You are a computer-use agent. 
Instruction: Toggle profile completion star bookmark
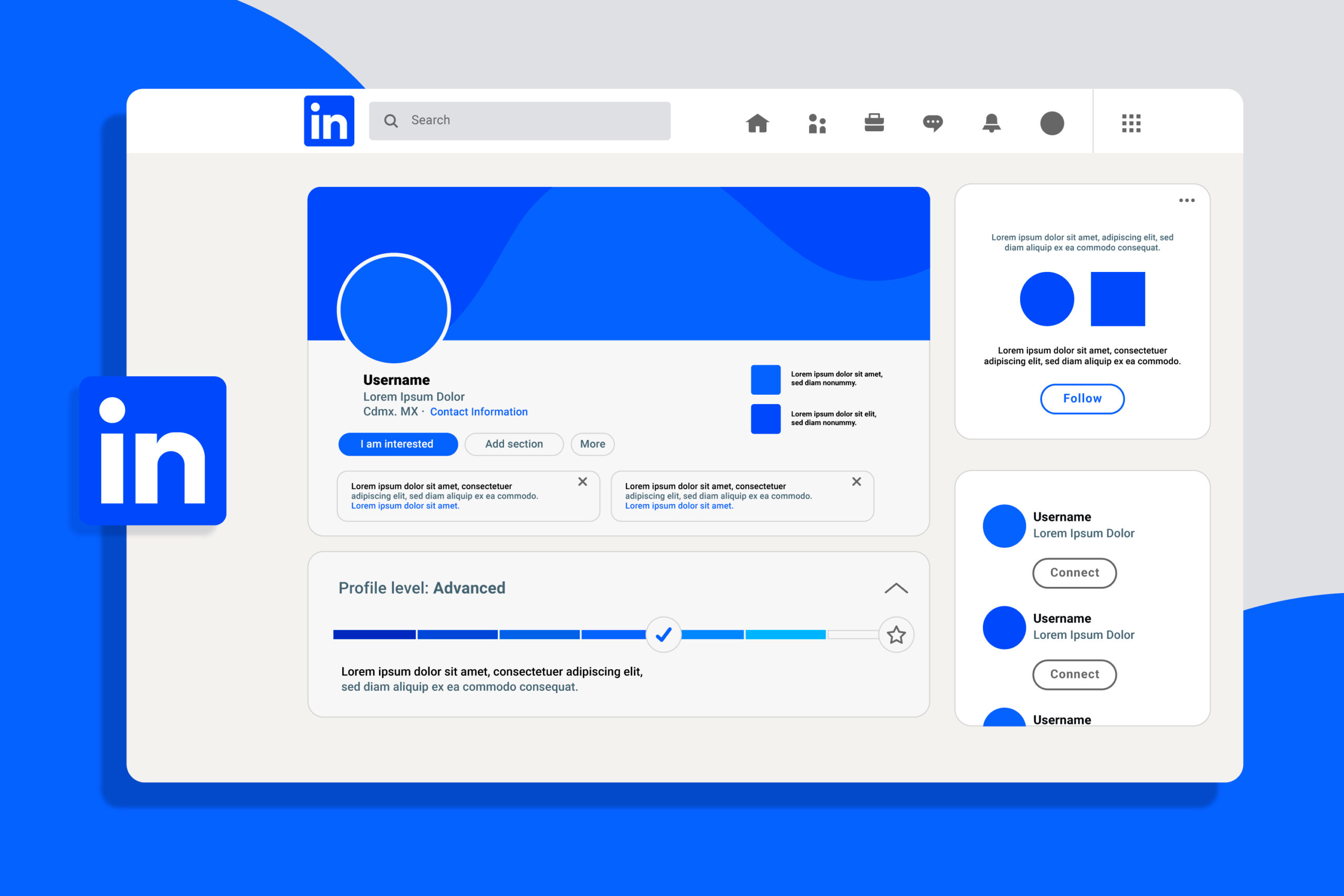tap(897, 634)
